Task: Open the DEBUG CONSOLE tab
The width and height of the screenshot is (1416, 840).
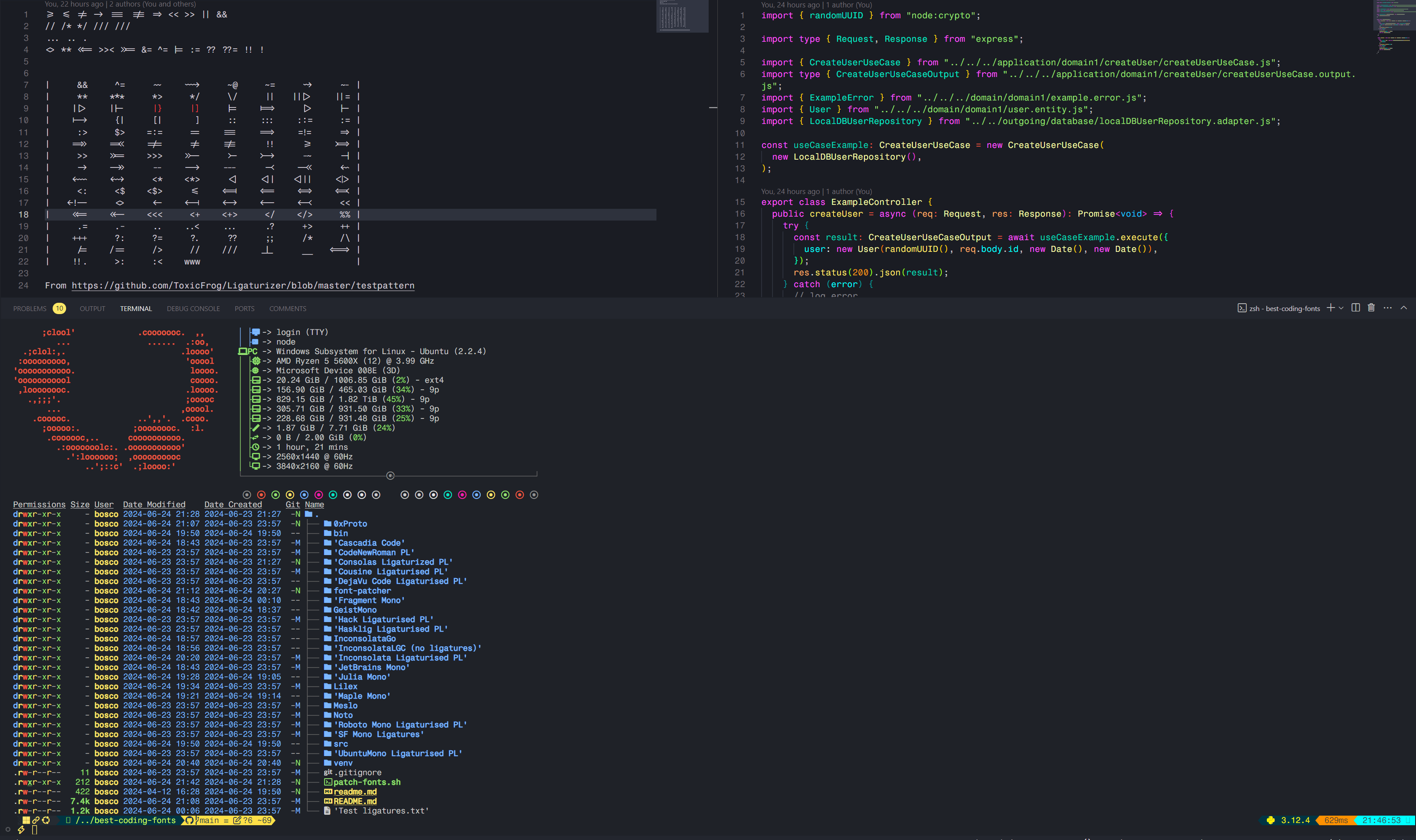Action: 193,308
